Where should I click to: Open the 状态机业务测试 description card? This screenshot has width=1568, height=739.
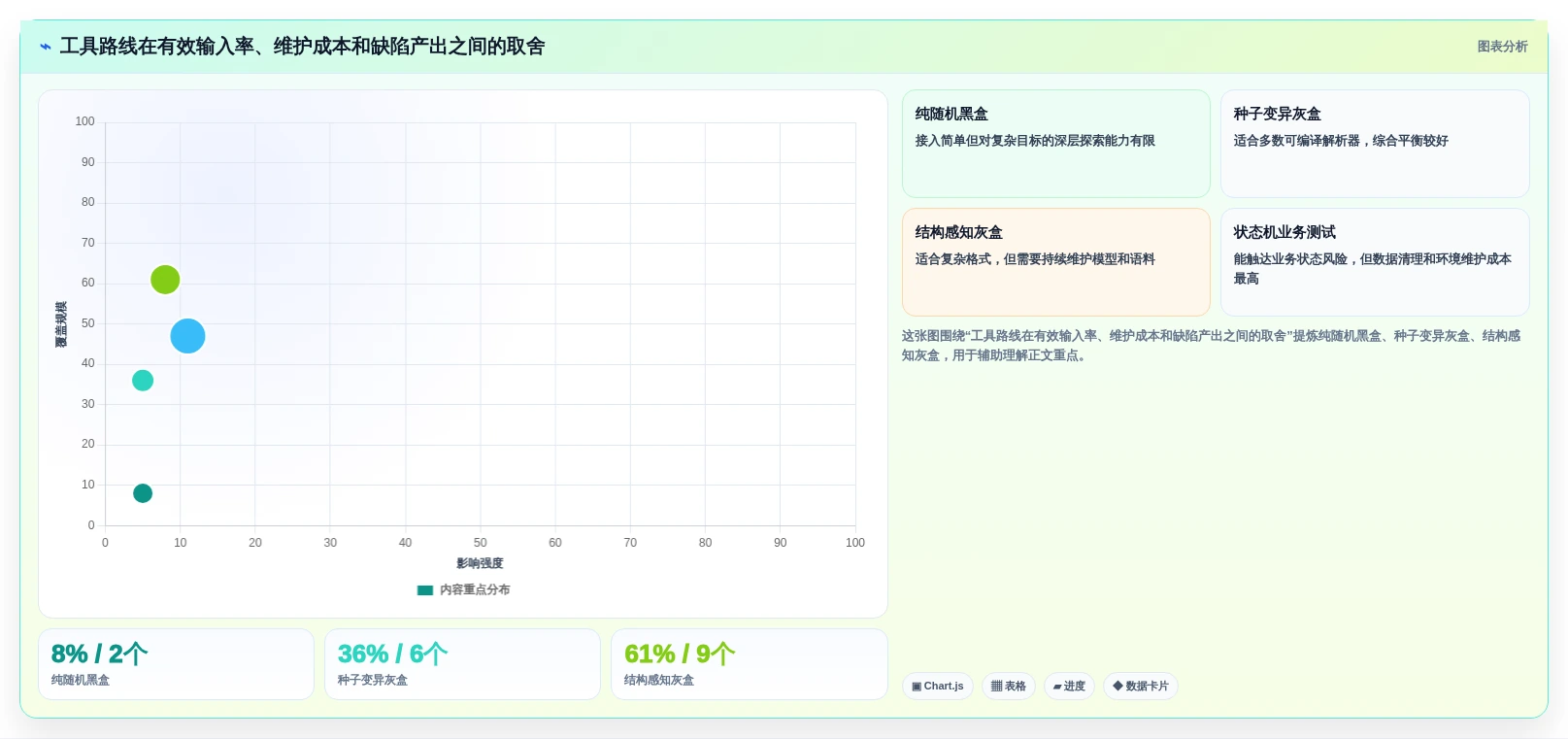[x=1375, y=262]
